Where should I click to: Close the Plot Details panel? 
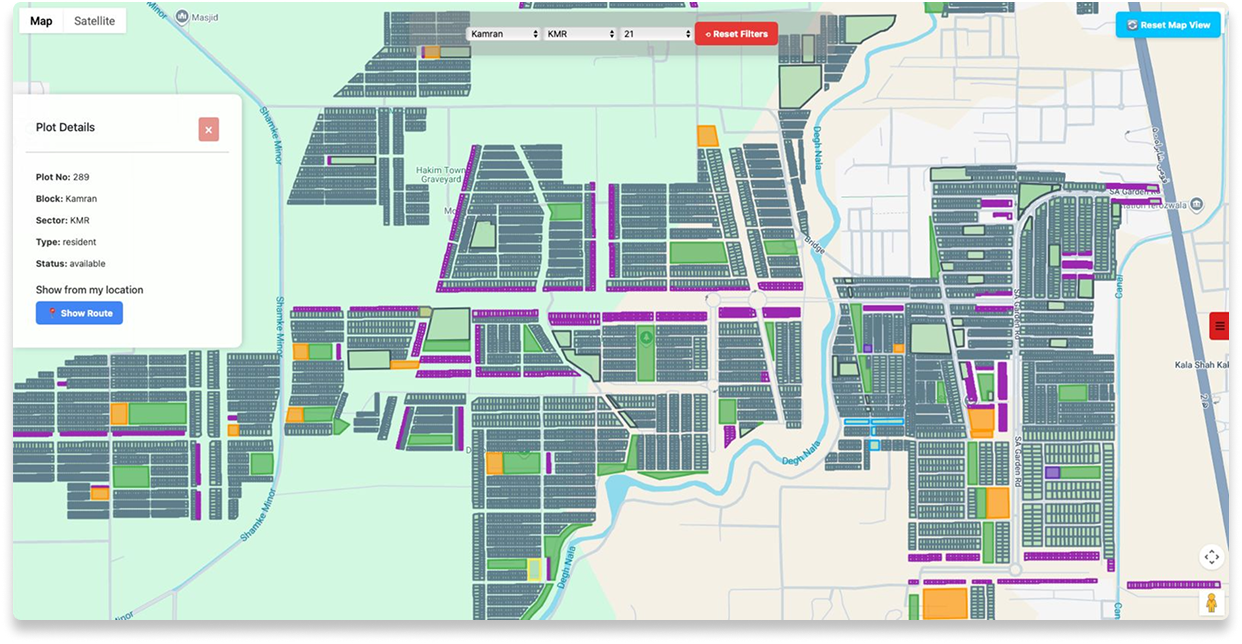(208, 129)
